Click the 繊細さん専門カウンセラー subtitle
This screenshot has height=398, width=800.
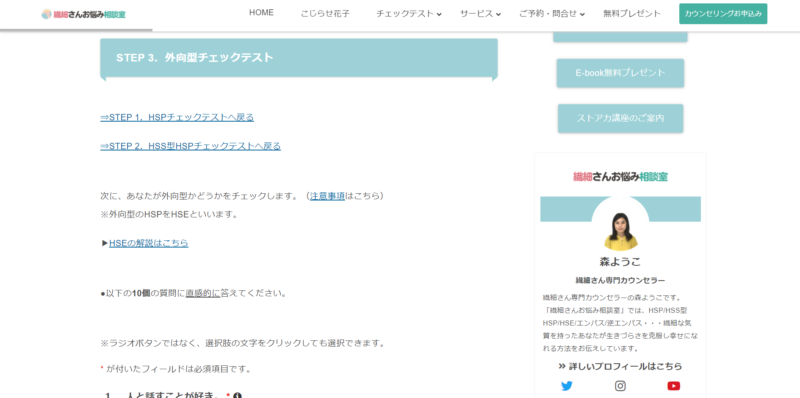tap(620, 281)
